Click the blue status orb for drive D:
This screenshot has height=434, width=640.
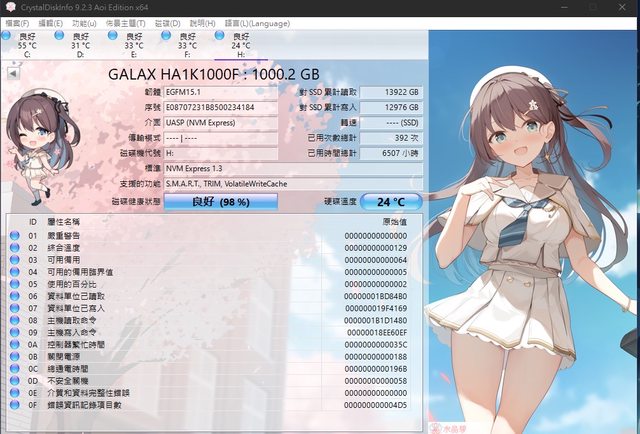point(59,36)
